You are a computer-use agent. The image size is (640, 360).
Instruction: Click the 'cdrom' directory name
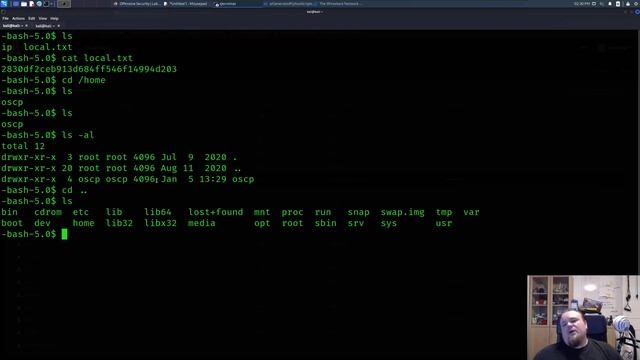pos(48,212)
